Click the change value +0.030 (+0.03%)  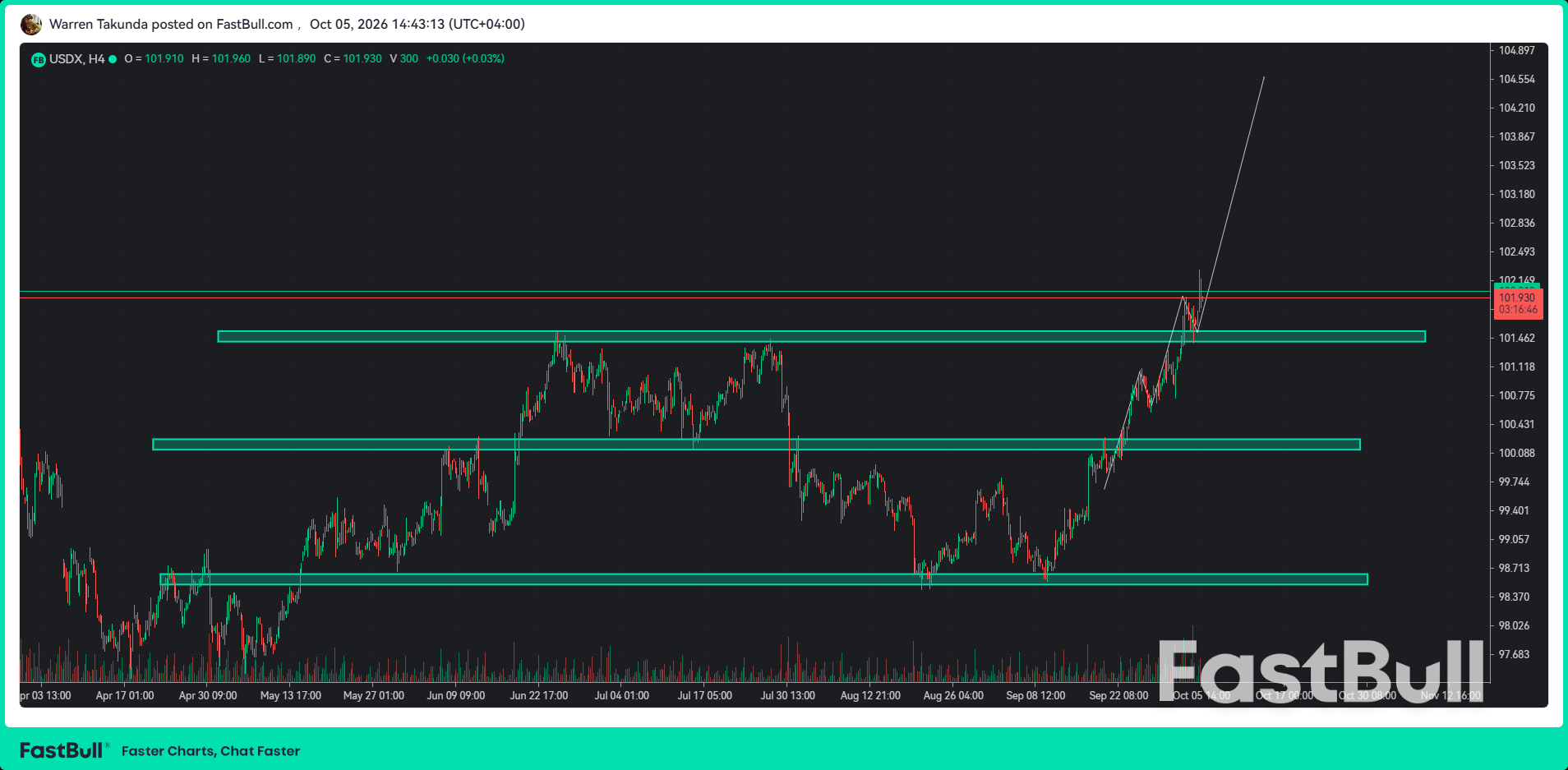465,59
